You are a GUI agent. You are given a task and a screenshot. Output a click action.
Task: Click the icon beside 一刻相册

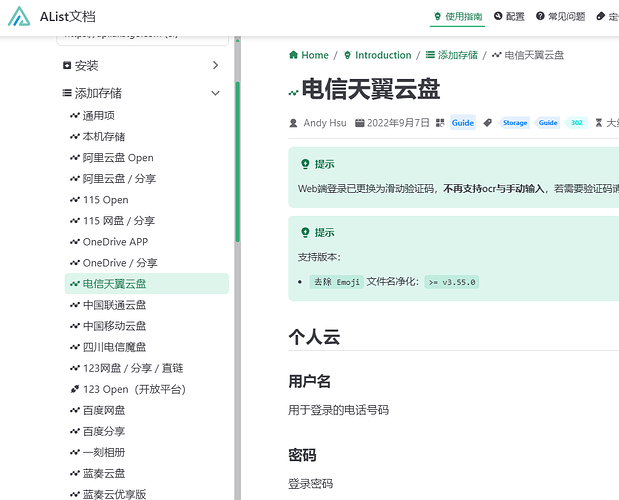[75, 452]
